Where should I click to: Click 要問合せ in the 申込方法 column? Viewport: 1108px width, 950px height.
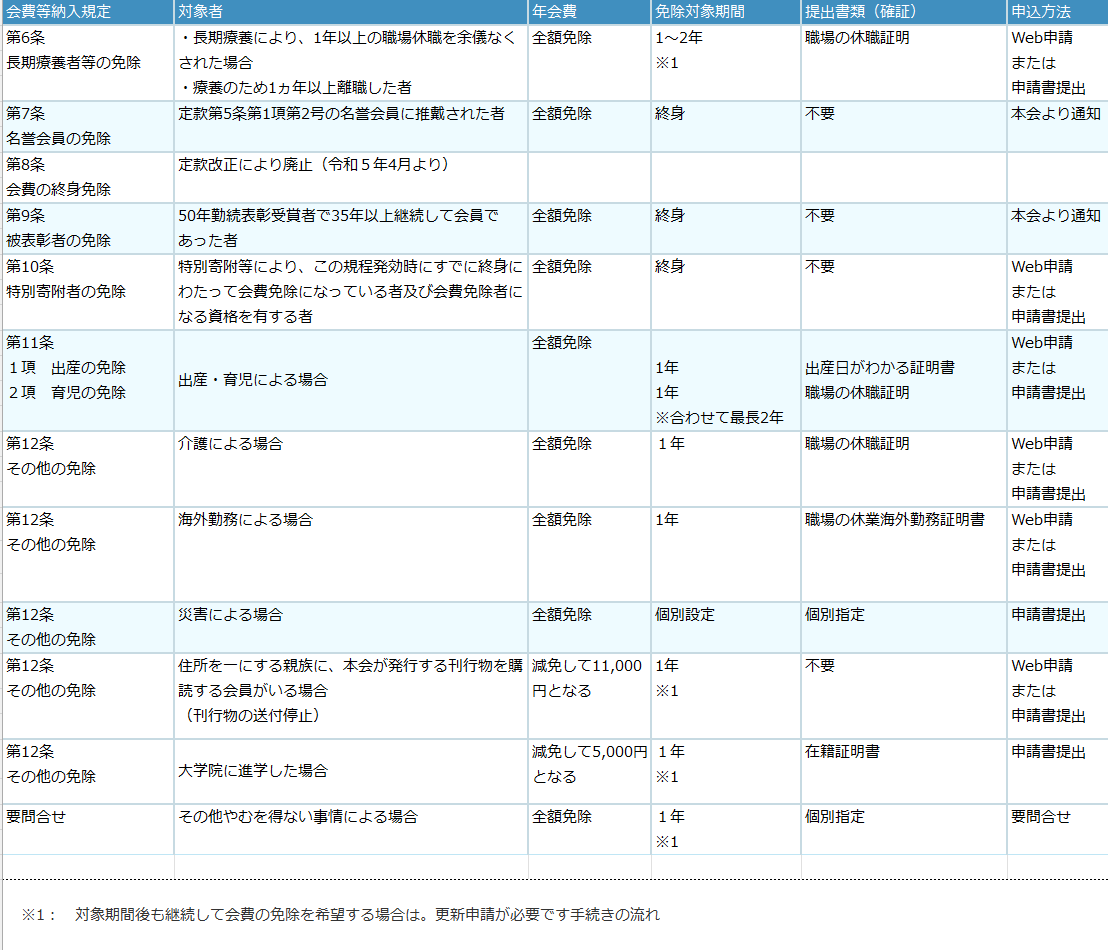tap(1041, 816)
